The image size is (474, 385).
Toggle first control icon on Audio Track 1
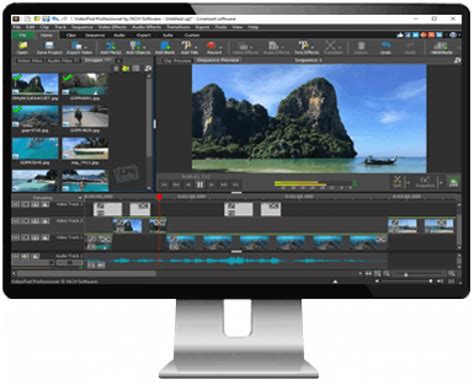(15, 256)
